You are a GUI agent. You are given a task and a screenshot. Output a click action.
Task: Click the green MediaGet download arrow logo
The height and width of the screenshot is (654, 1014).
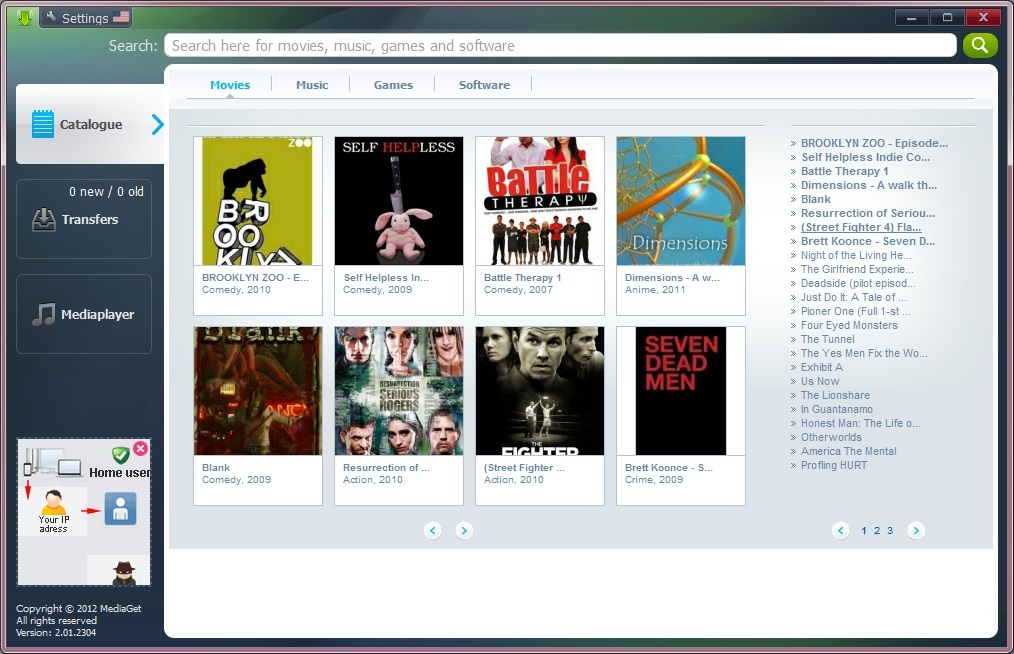(x=24, y=17)
